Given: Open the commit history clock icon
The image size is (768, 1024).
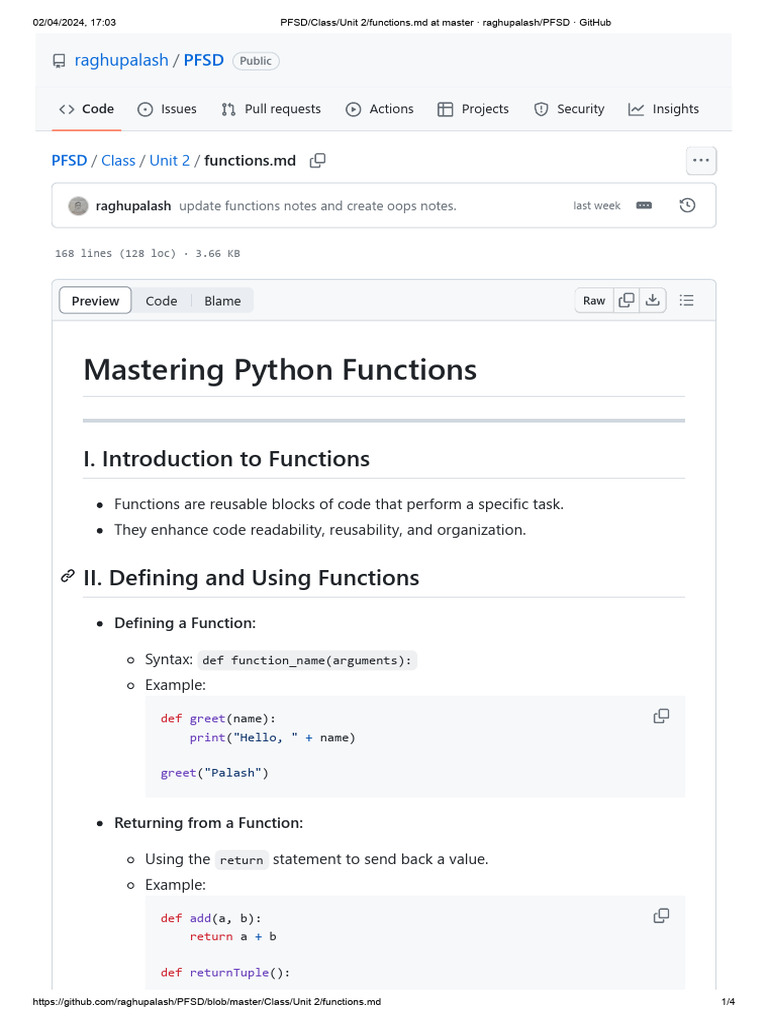Looking at the screenshot, I should (x=687, y=205).
